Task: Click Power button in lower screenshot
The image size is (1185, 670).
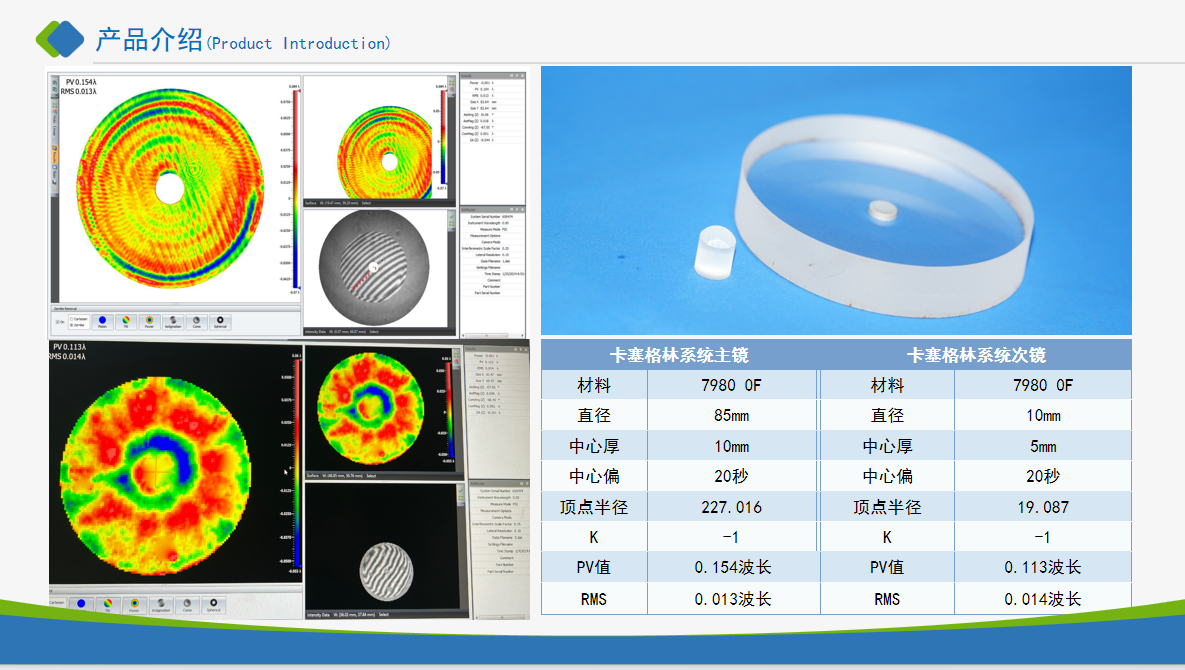Action: point(135,605)
